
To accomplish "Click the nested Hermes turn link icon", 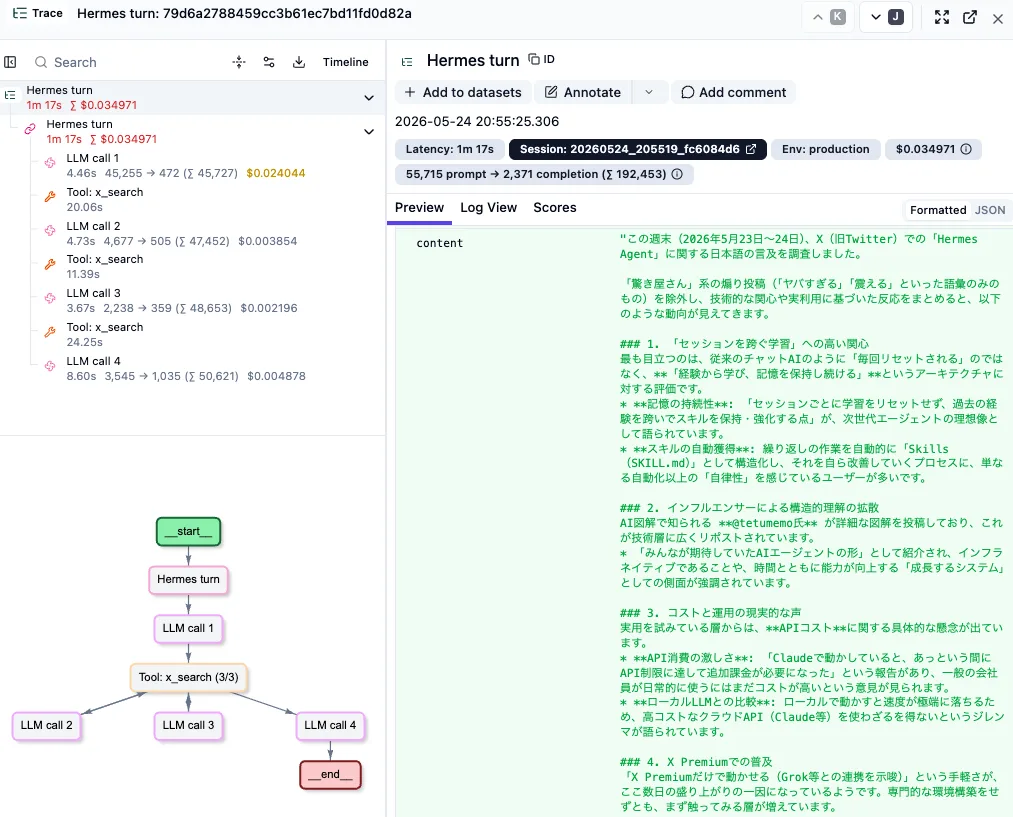I will (x=30, y=129).
